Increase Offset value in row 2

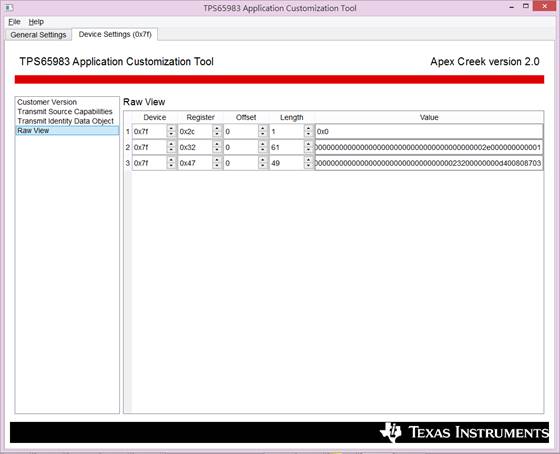(263, 144)
